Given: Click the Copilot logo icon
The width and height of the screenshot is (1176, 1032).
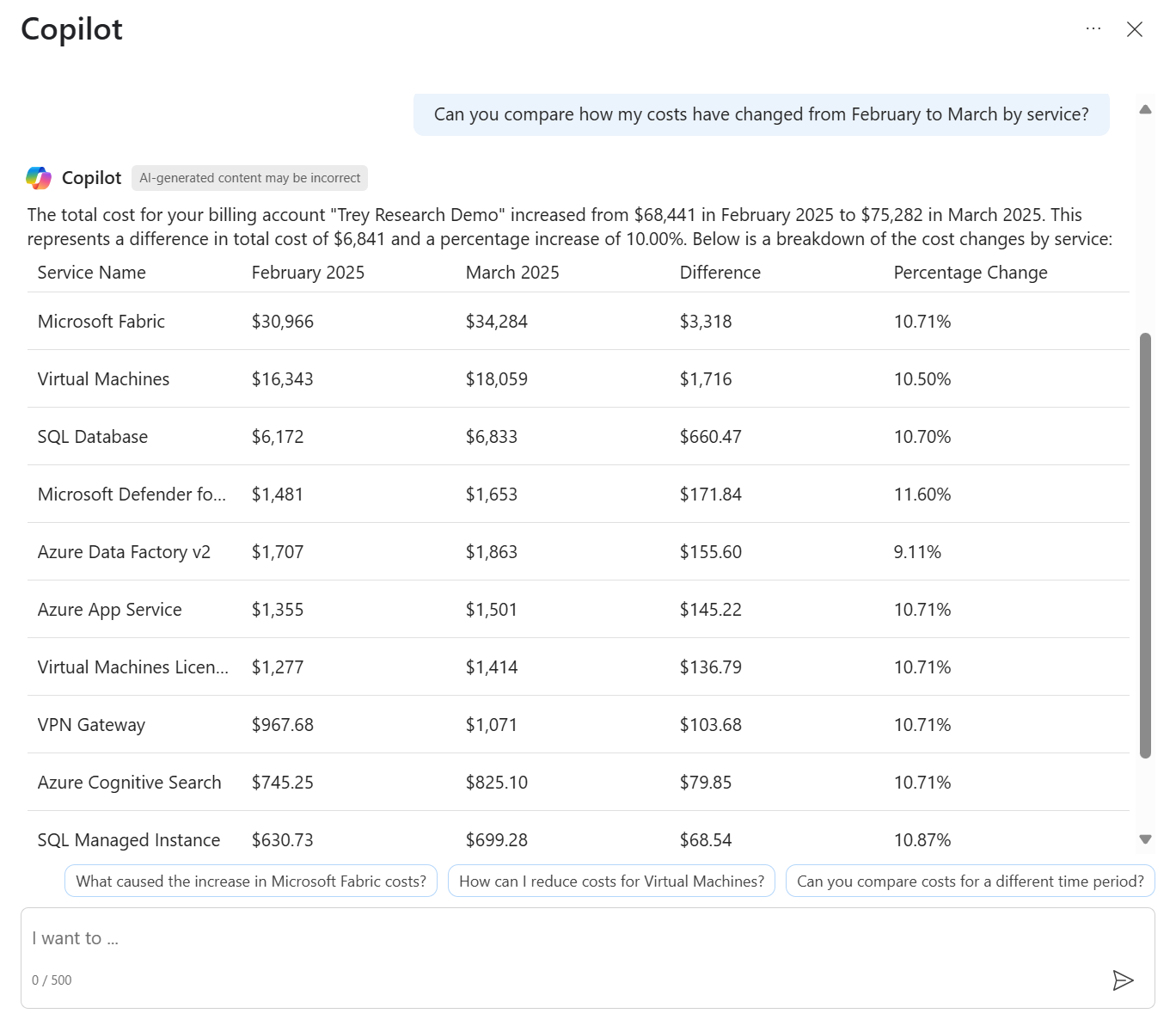Looking at the screenshot, I should coord(39,178).
